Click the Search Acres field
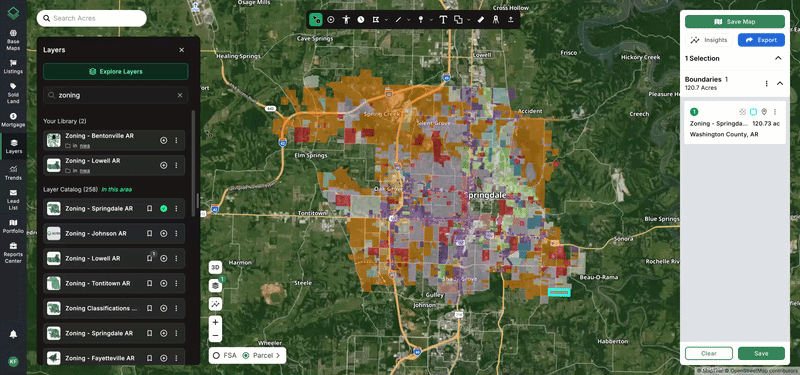The width and height of the screenshot is (800, 375). (x=92, y=18)
